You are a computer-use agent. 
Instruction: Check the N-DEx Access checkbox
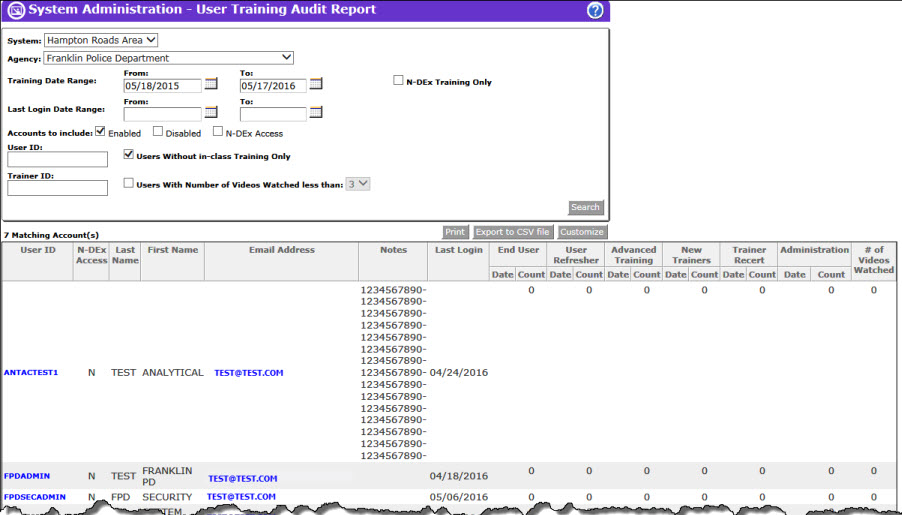click(218, 132)
